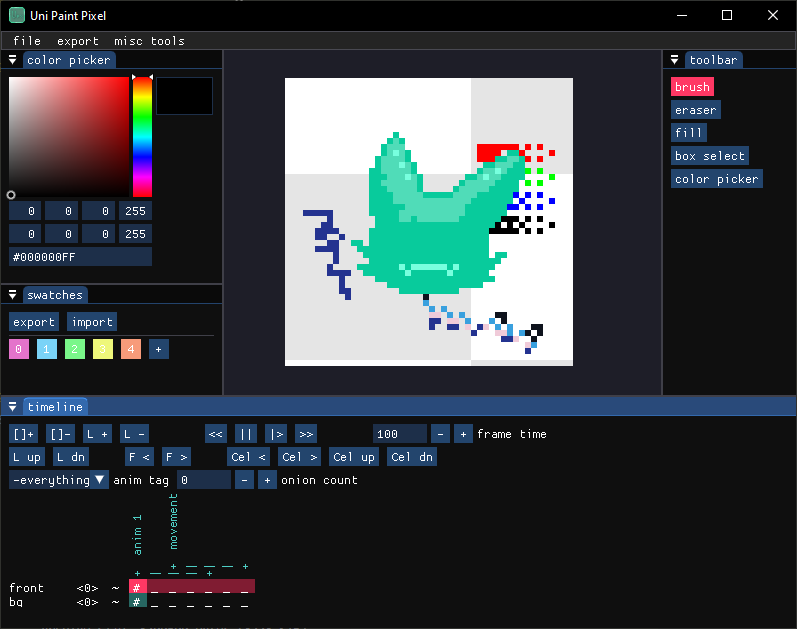Click inside the saturation-value color square

(69, 137)
